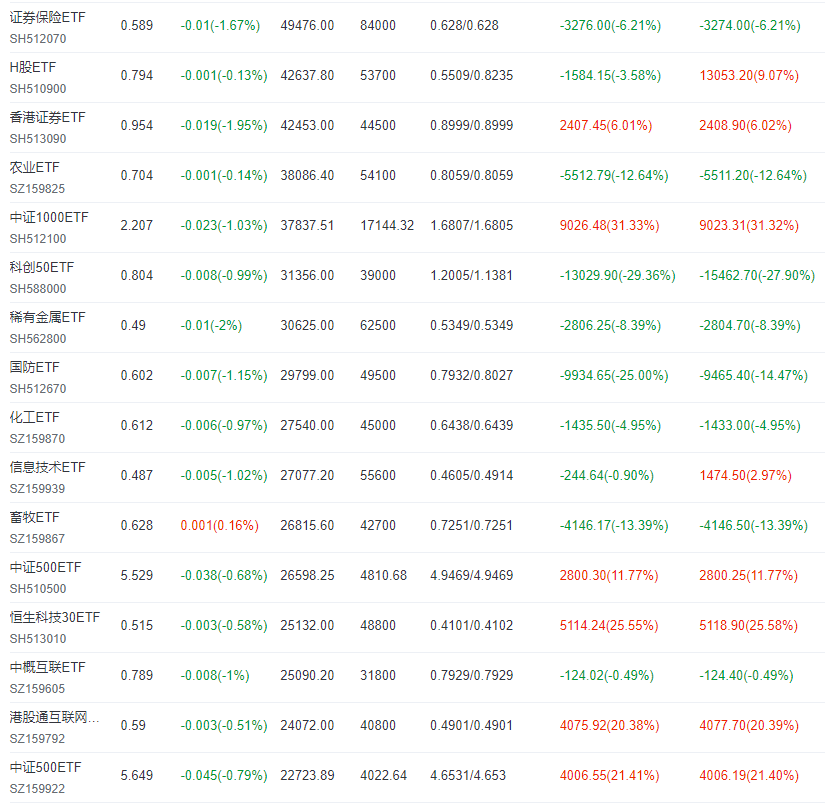Click the code SZ159792

(x=37, y=739)
